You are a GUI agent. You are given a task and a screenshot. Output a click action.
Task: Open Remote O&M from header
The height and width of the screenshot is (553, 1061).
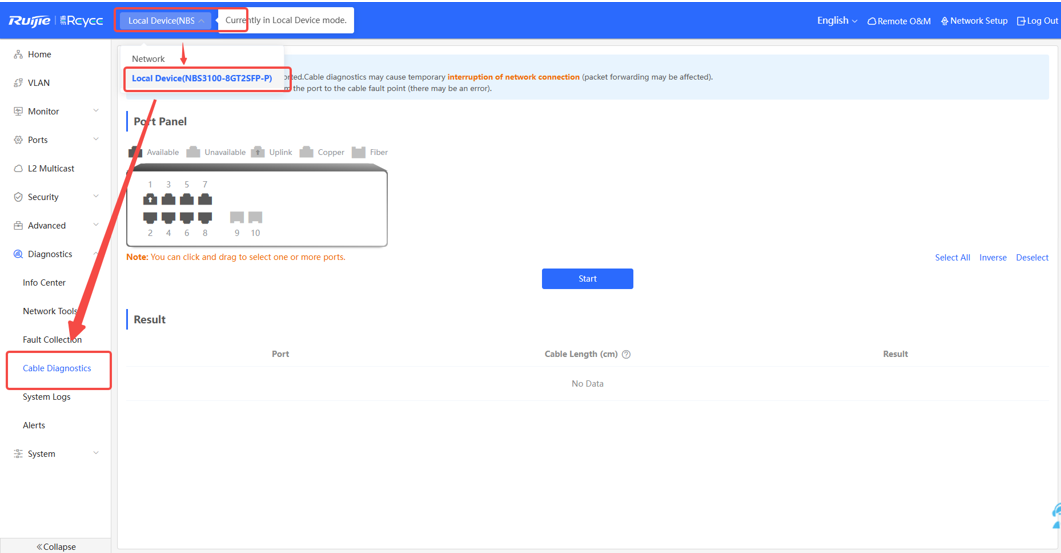899,21
